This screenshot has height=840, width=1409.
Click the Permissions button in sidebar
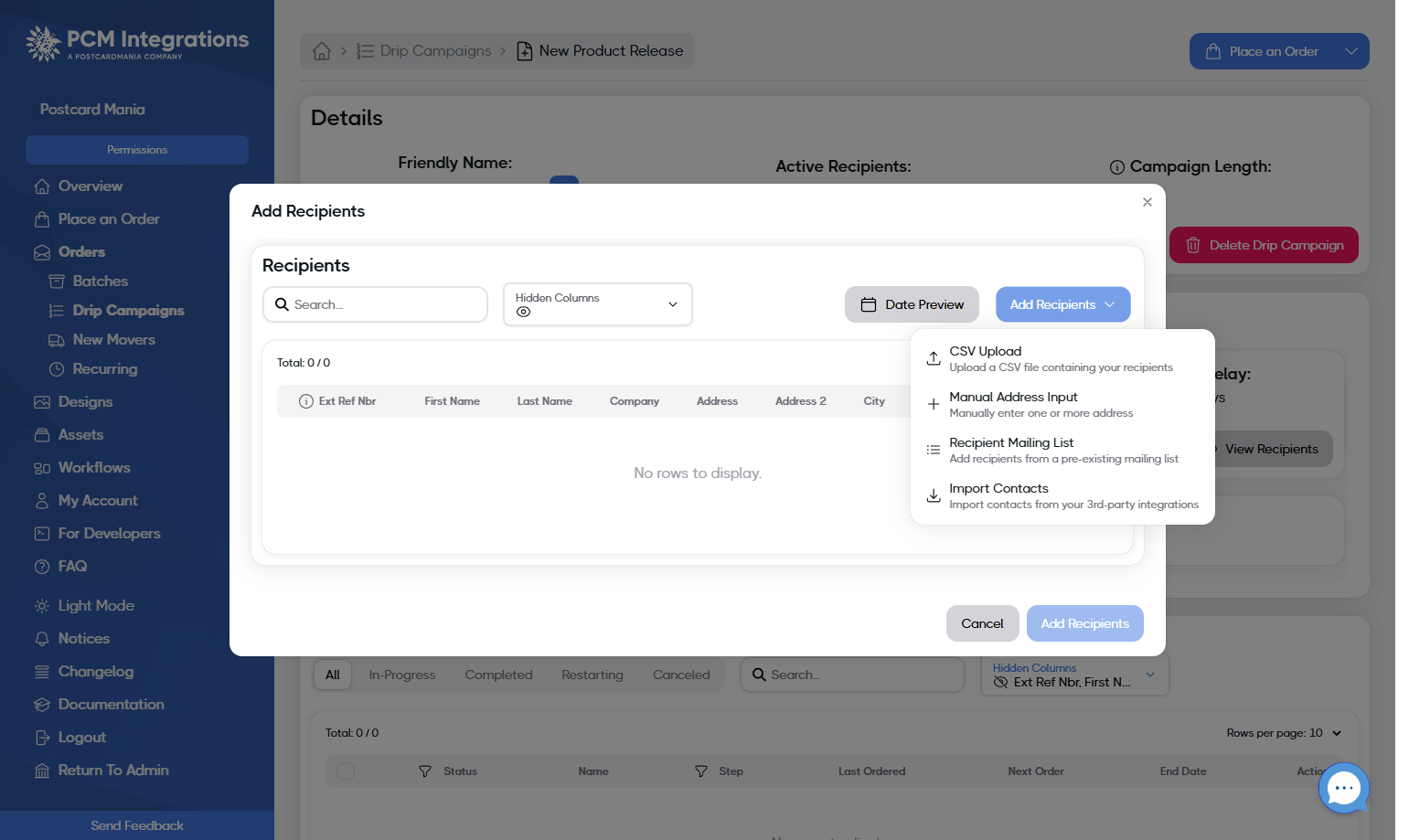[137, 150]
